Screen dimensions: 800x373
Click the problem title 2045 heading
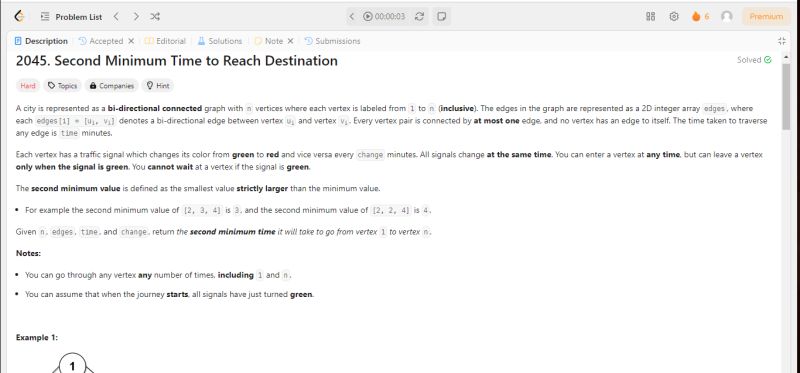coord(177,61)
